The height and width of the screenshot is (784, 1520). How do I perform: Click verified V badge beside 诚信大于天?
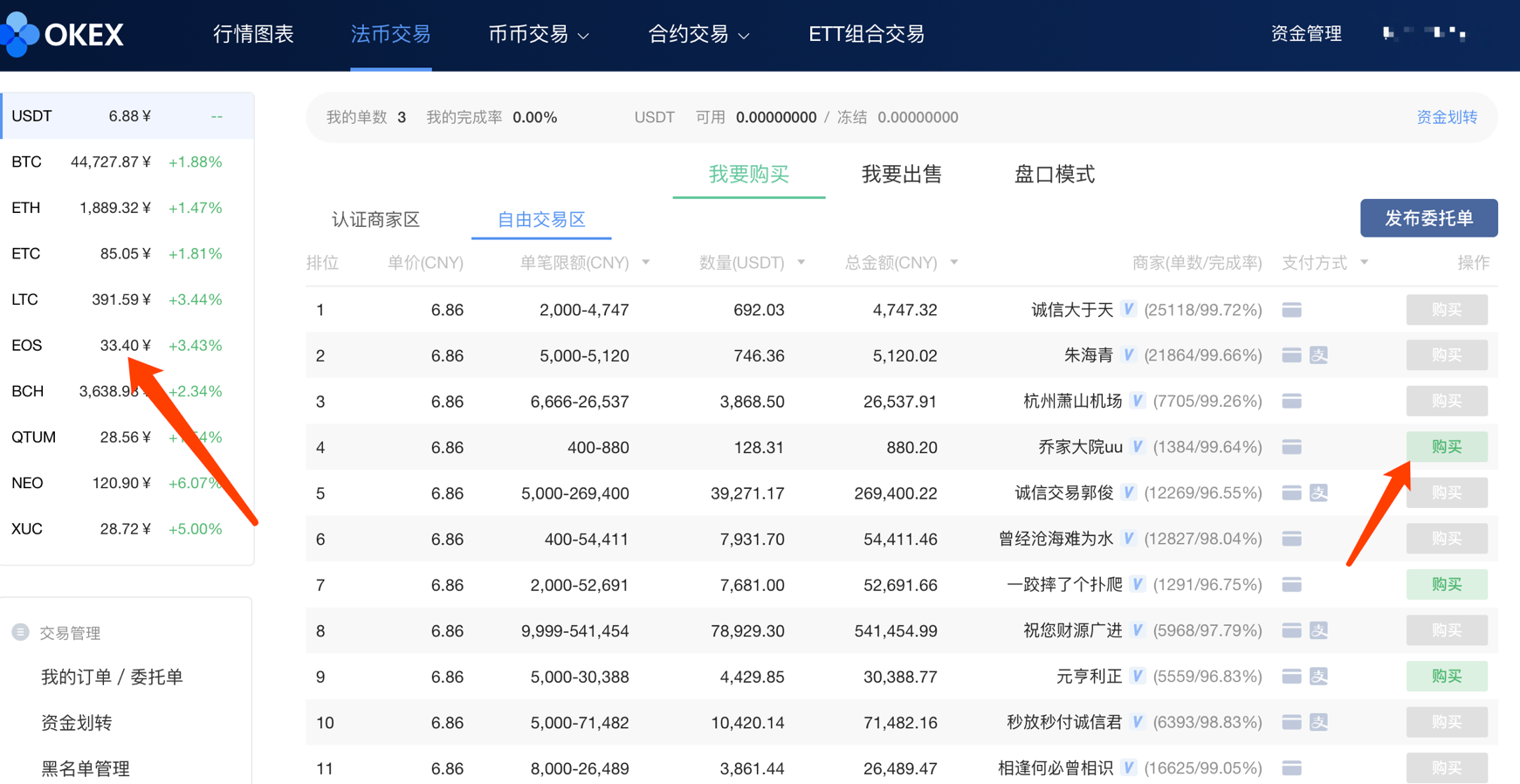point(1129,309)
